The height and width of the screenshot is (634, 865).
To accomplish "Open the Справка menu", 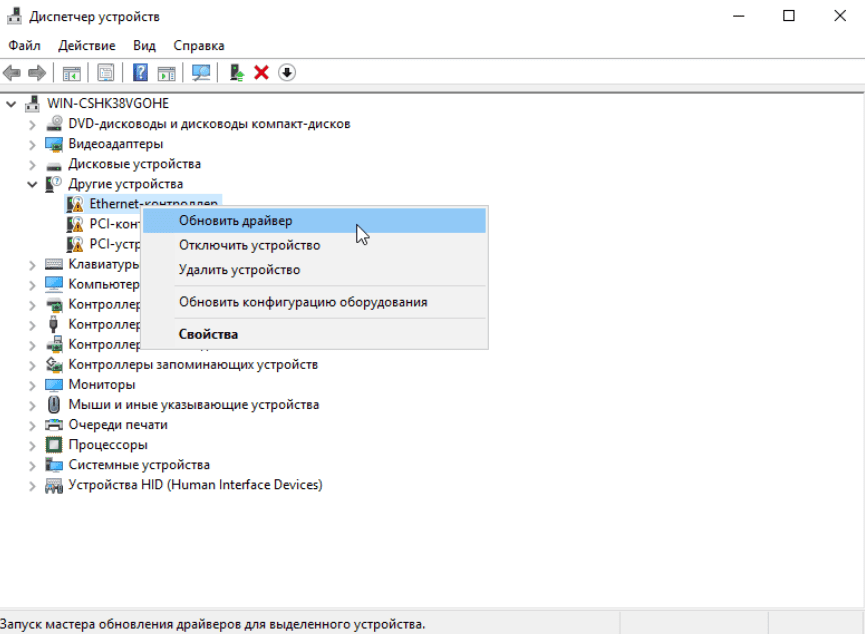I will [x=199, y=45].
